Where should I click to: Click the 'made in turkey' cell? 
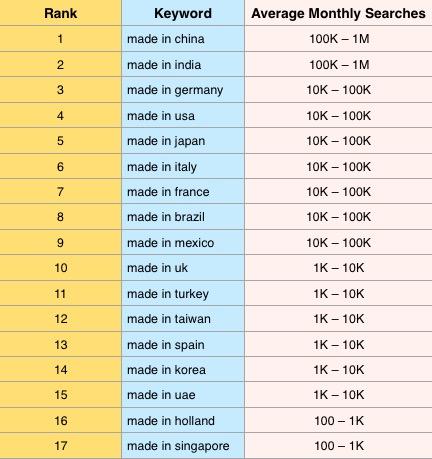183,293
